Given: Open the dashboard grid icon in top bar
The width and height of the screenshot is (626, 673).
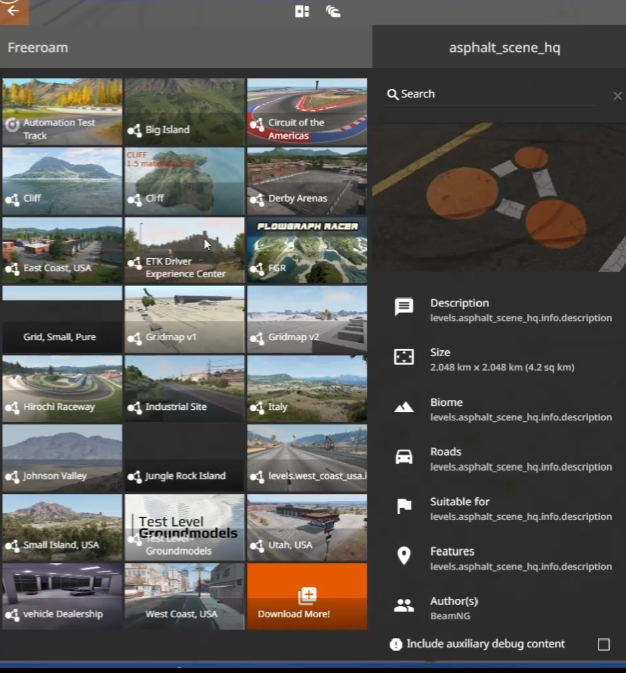Looking at the screenshot, I should pyautogui.click(x=302, y=11).
